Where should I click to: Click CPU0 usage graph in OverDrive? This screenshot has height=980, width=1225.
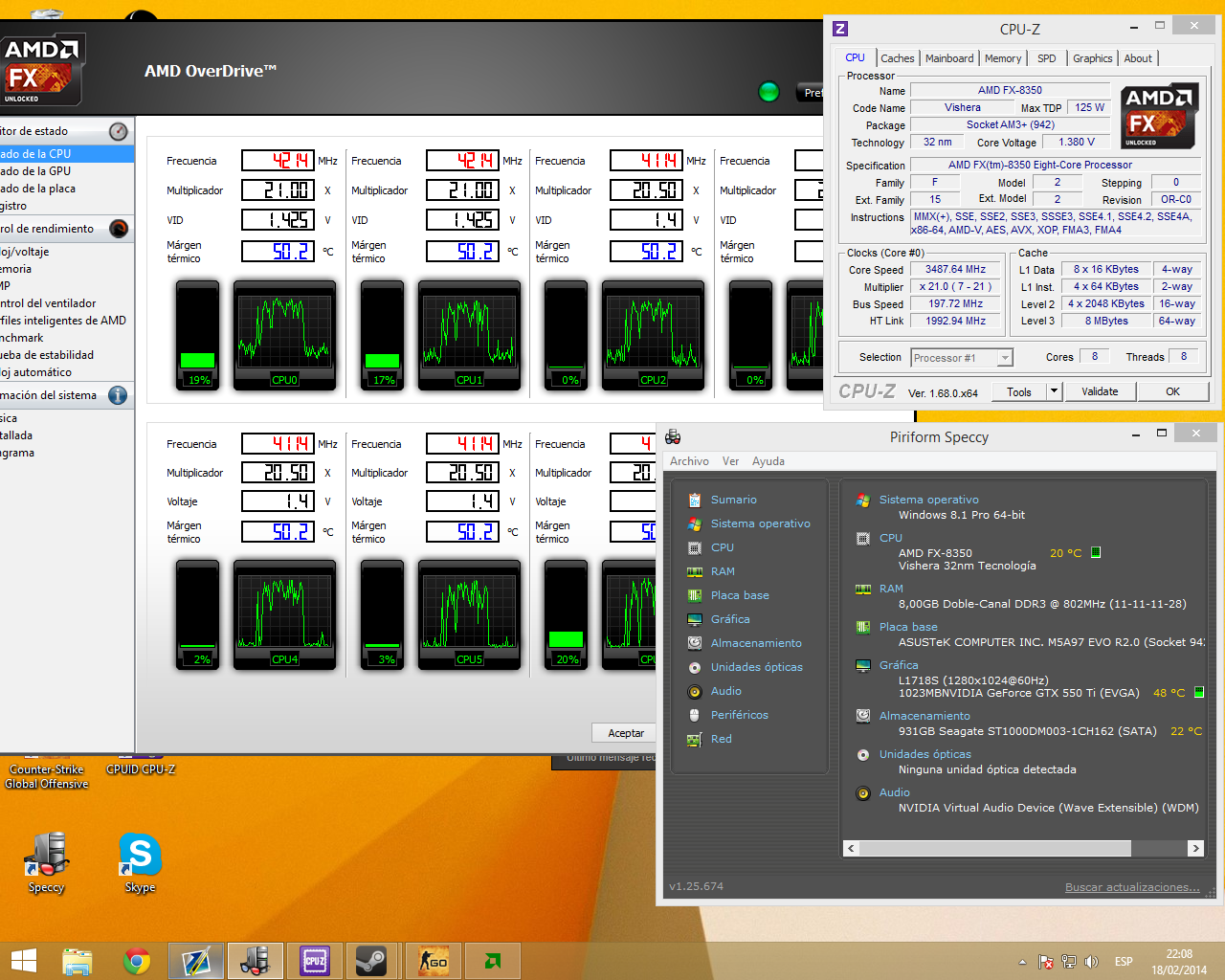pos(284,335)
